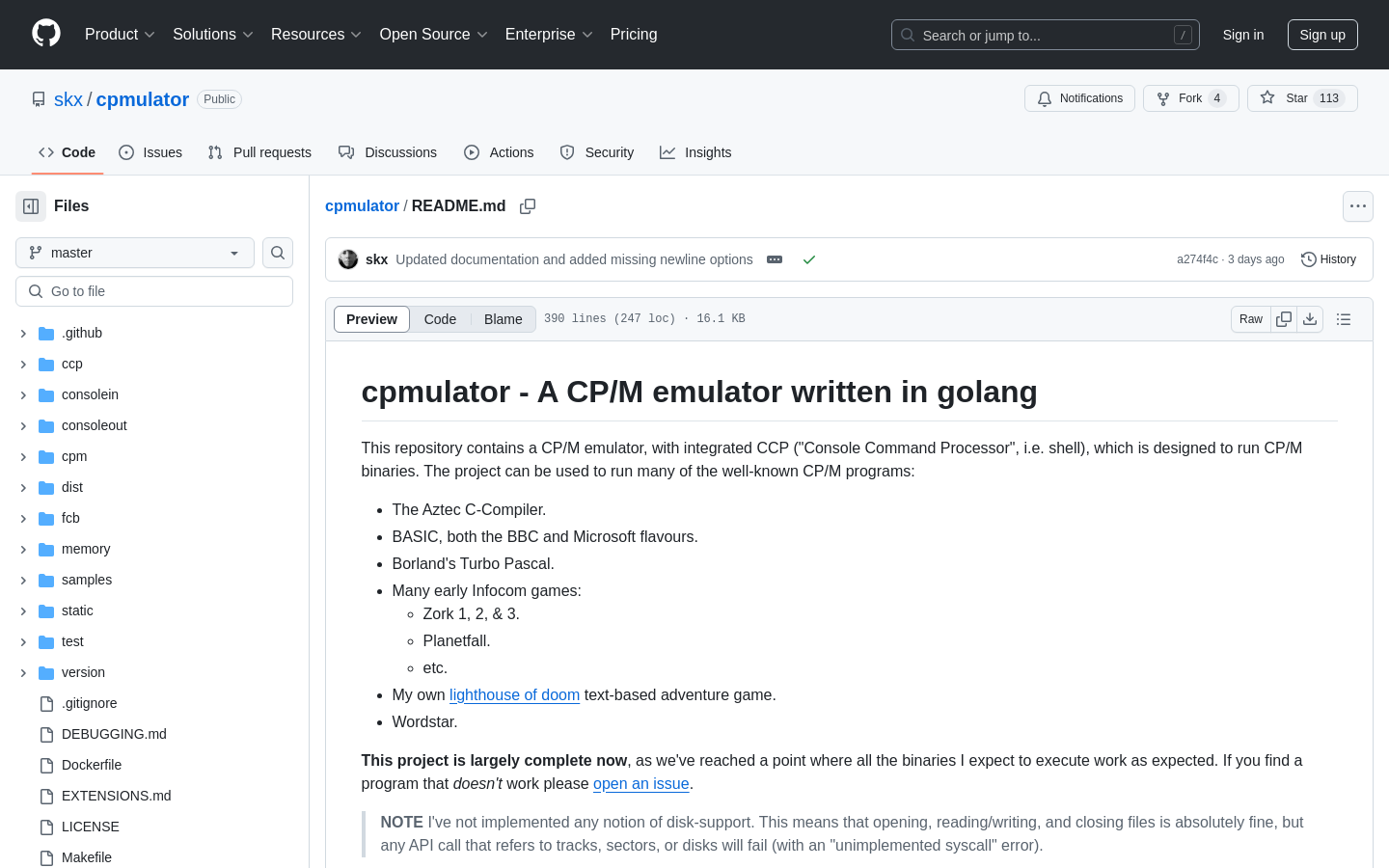Show the full commit message ellipsis
The image size is (1389, 868).
(775, 259)
